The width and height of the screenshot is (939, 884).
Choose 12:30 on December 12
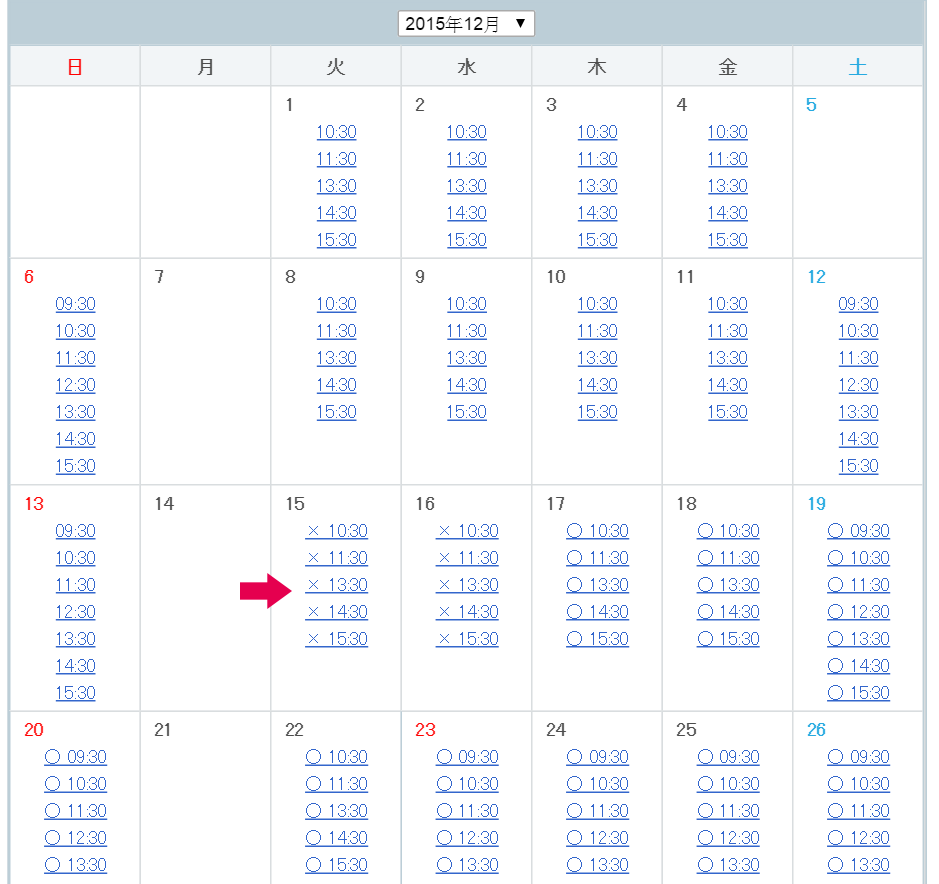click(858, 385)
